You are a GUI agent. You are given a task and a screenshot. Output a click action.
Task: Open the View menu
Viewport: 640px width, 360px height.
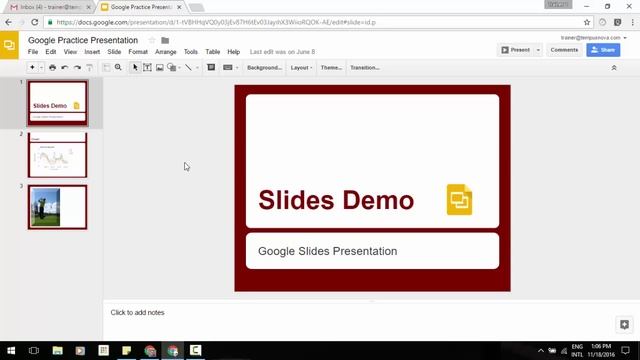pyautogui.click(x=70, y=52)
